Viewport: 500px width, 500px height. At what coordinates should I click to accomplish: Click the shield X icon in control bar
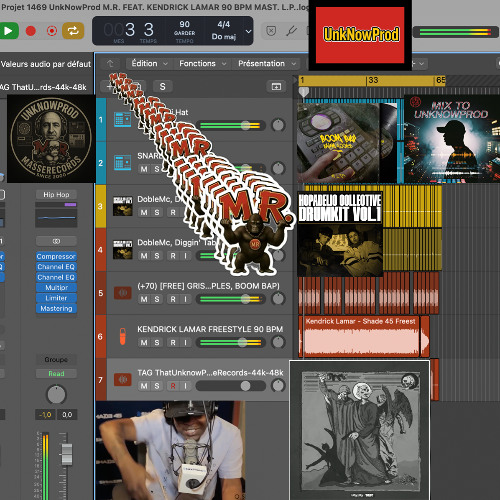click(271, 31)
